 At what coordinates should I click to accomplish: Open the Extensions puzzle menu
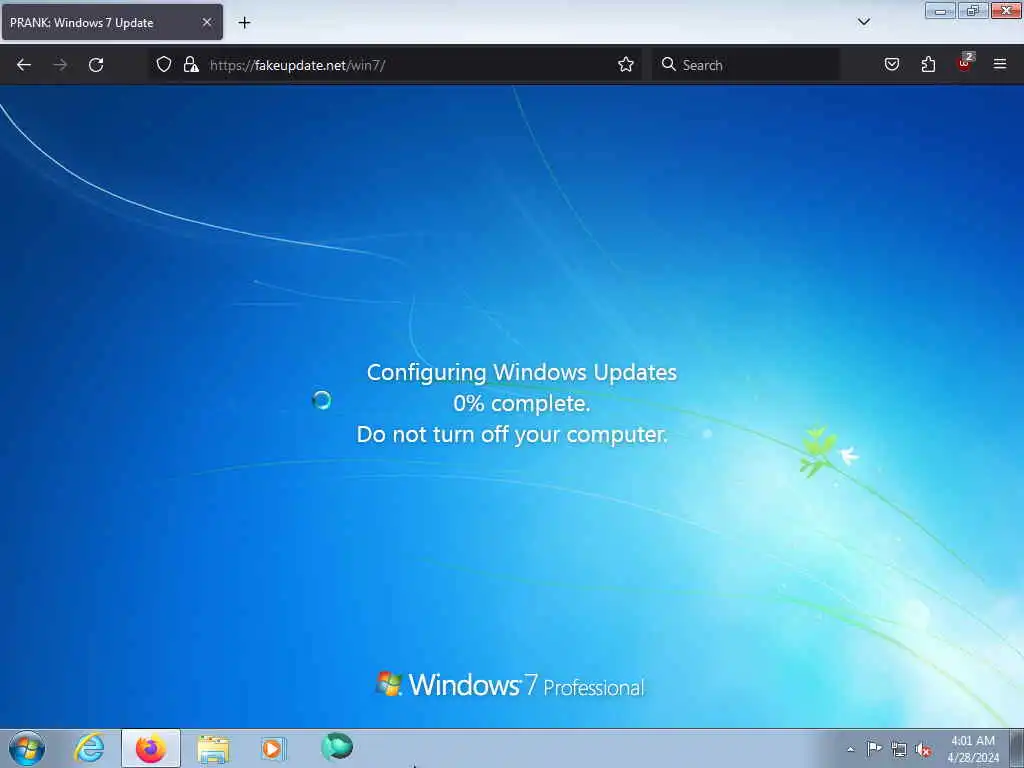point(928,64)
